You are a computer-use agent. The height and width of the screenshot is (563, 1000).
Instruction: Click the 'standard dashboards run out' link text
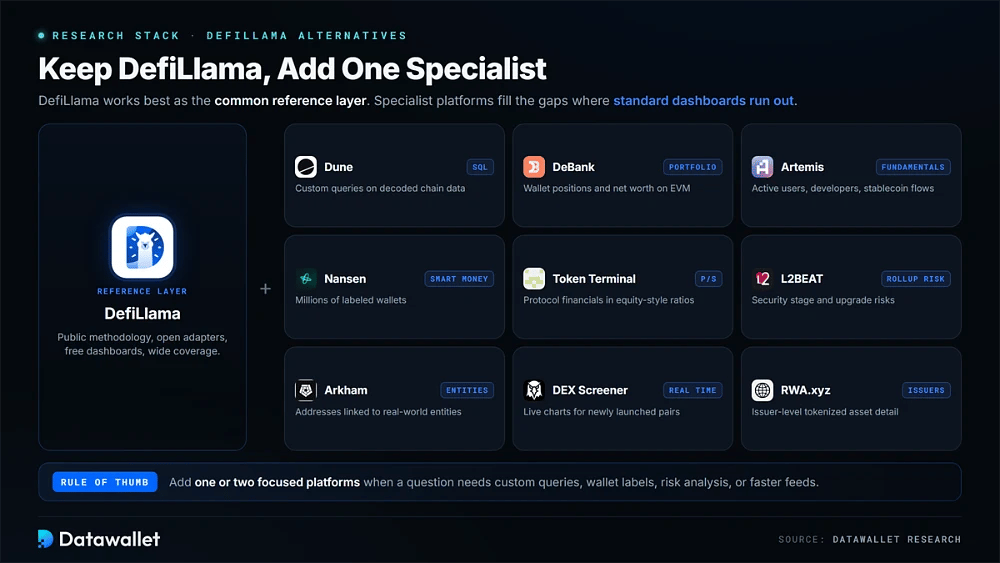coord(703,101)
